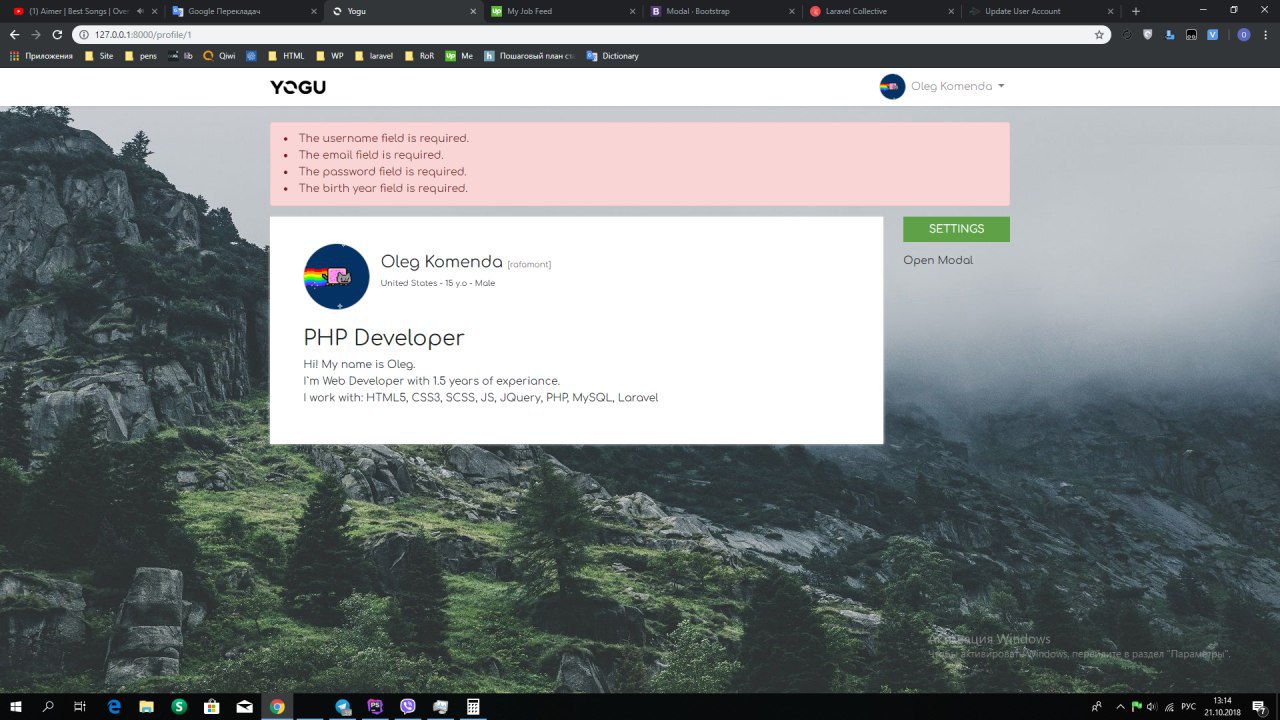The width and height of the screenshot is (1280, 720).
Task: Open the lib bookmark
Action: (x=180, y=56)
